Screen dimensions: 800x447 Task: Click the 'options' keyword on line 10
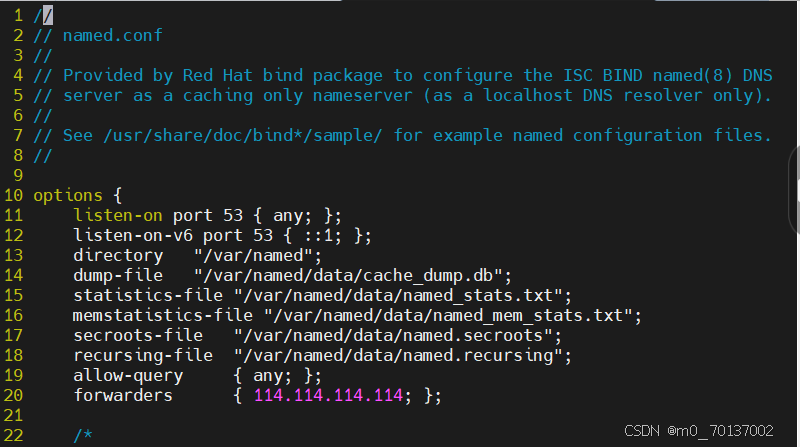click(x=68, y=196)
